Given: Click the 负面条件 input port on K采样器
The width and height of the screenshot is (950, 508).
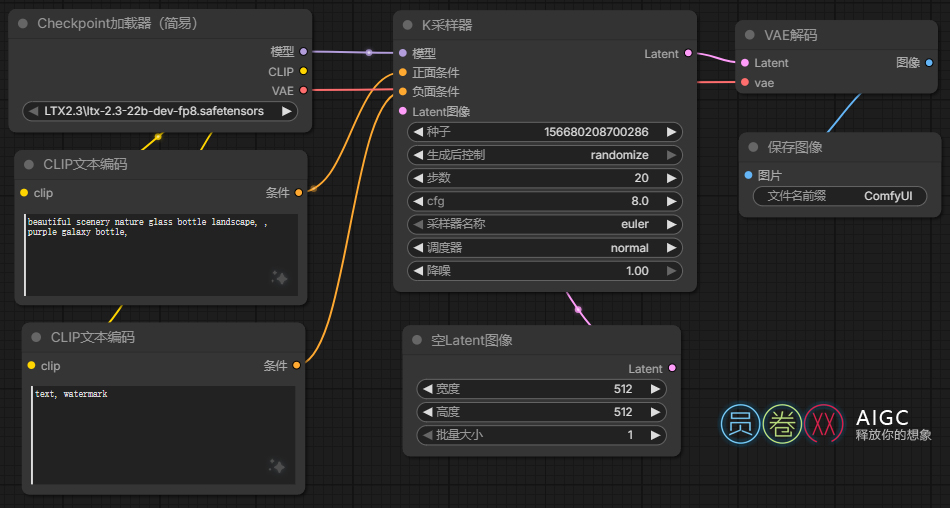Looking at the screenshot, I should click(x=403, y=92).
